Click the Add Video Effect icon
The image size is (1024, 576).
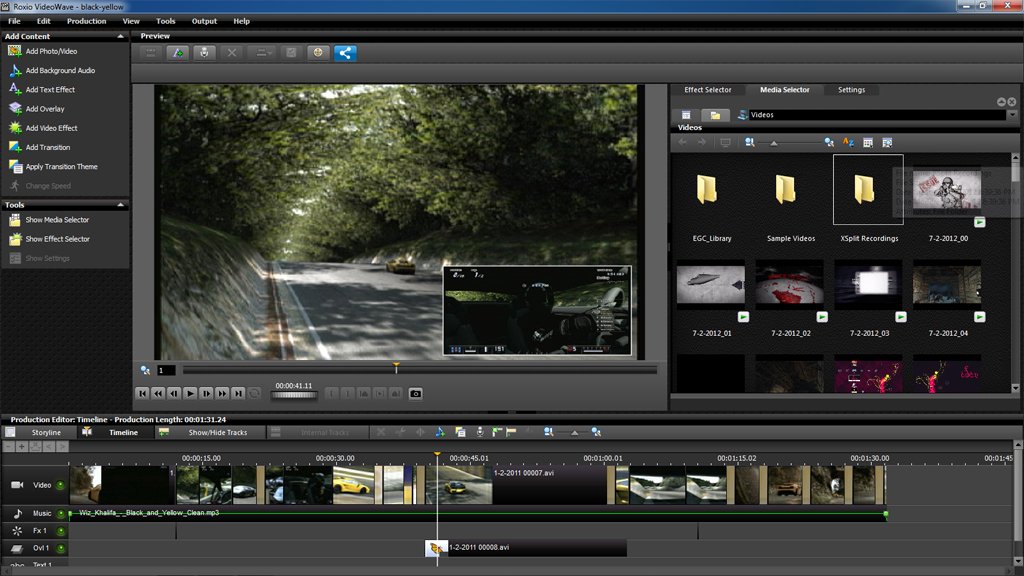pyautogui.click(x=16, y=128)
